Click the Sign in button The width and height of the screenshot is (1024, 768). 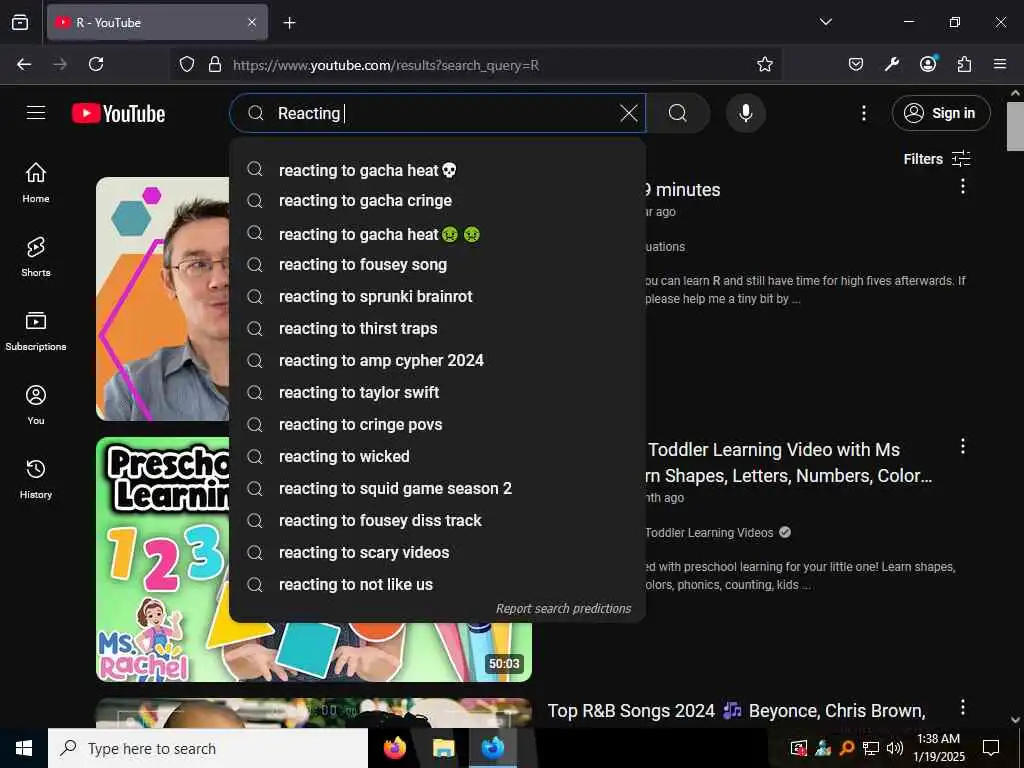point(941,114)
